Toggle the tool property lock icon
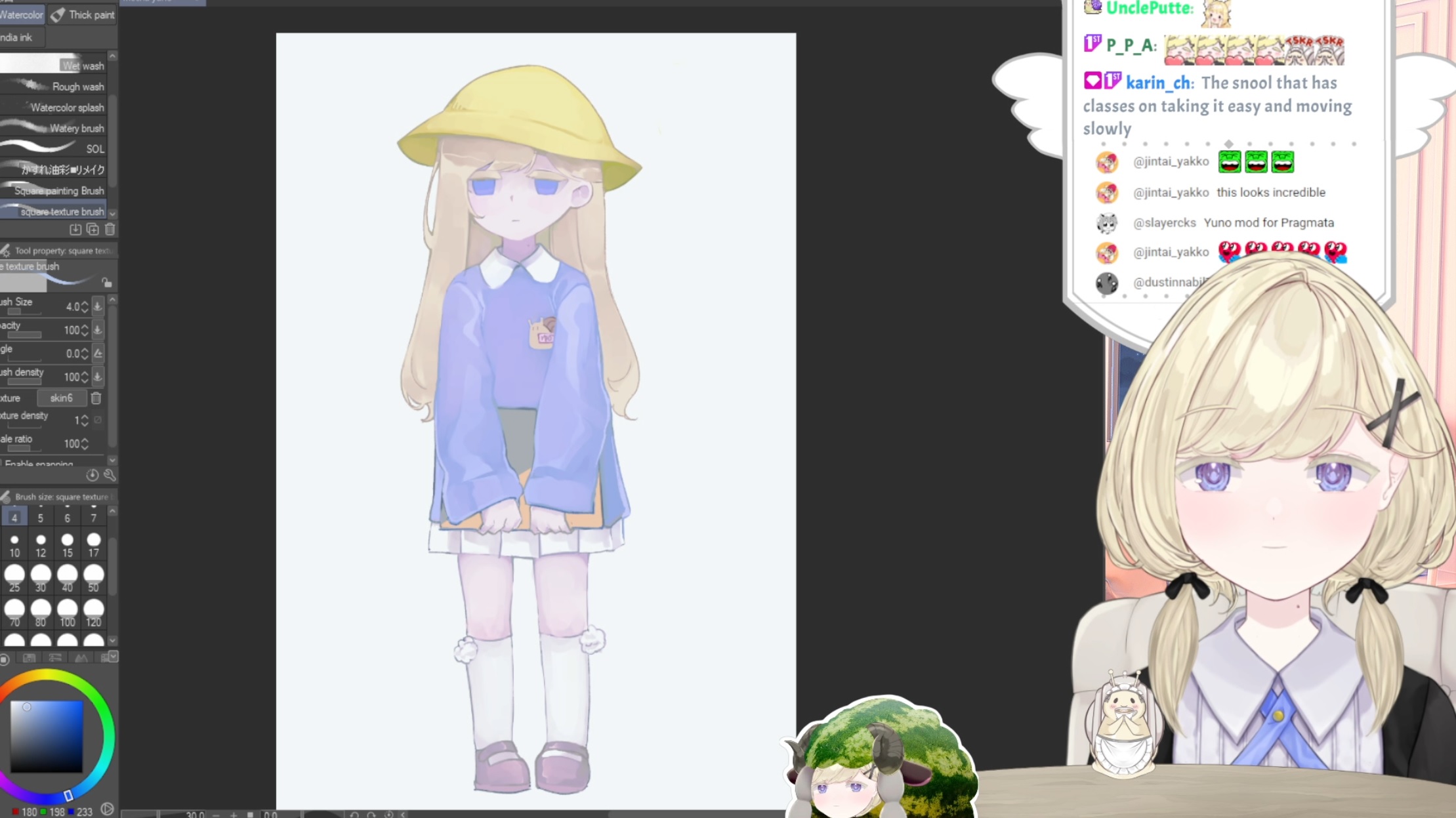Image resolution: width=1456 pixels, height=818 pixels. 106,282
